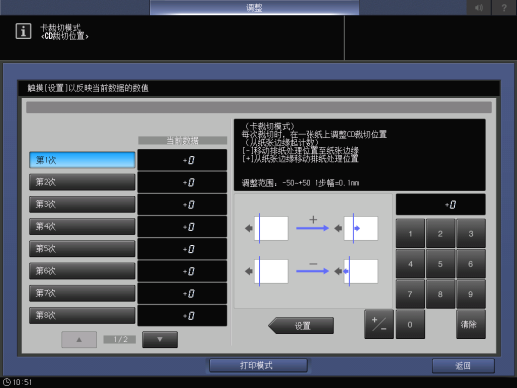517x388 pixels.
Task: Click the 1/2 page indicator
Action: [x=120, y=339]
